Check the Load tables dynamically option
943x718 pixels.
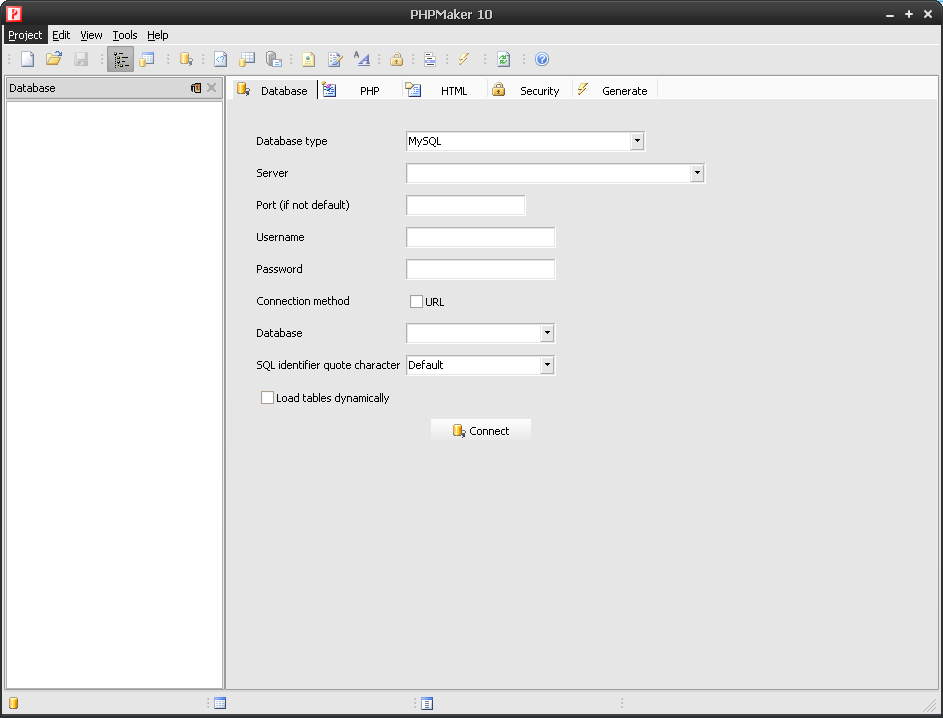(x=267, y=398)
